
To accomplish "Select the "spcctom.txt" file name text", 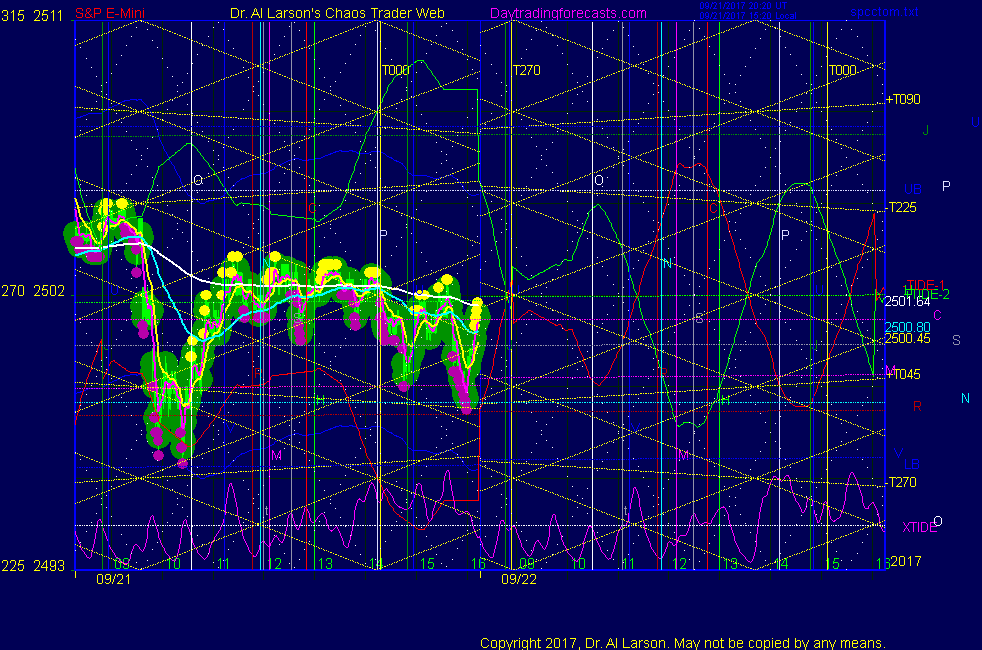I will [884, 12].
